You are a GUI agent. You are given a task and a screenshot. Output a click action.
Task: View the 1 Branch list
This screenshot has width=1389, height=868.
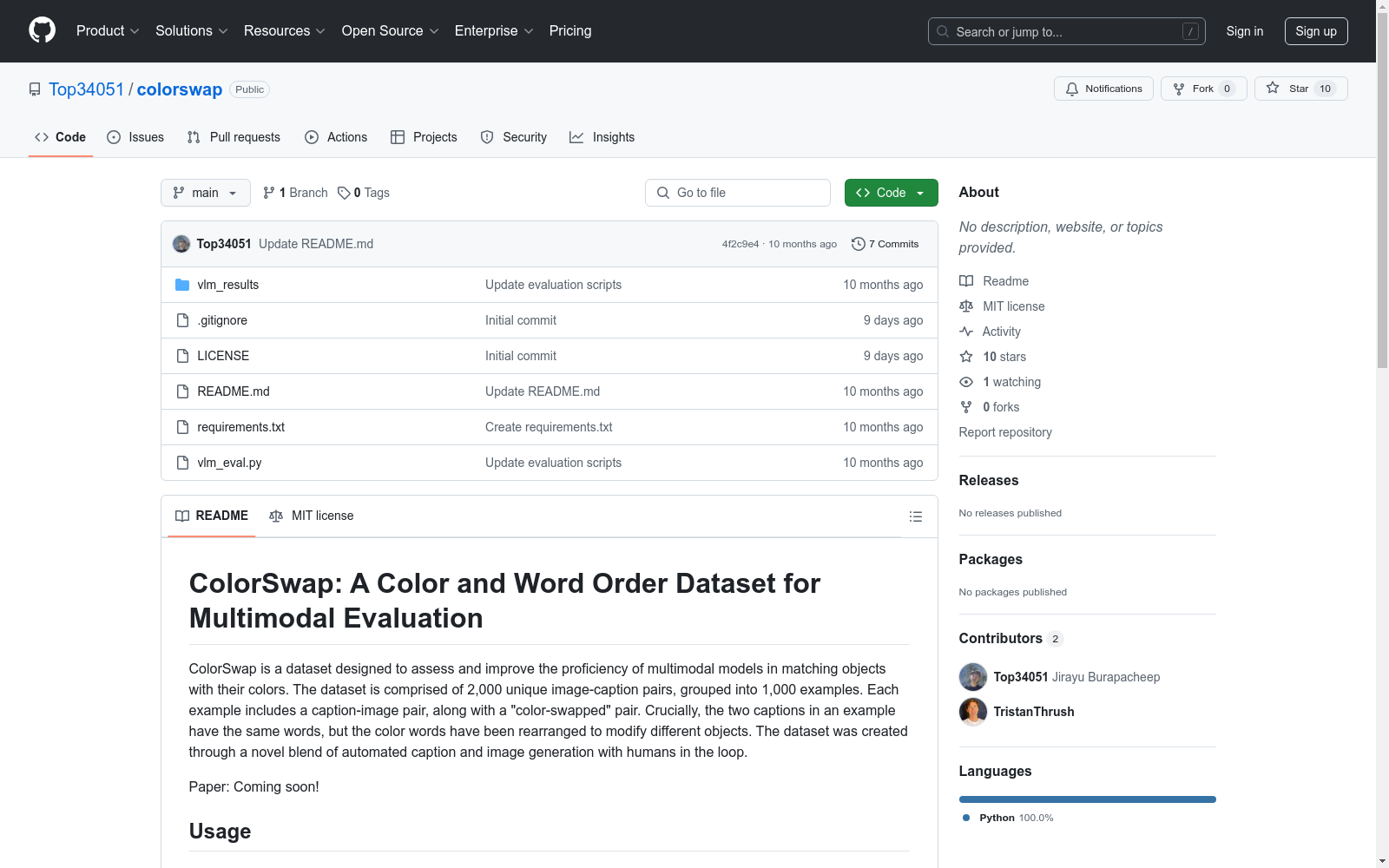[x=295, y=193]
